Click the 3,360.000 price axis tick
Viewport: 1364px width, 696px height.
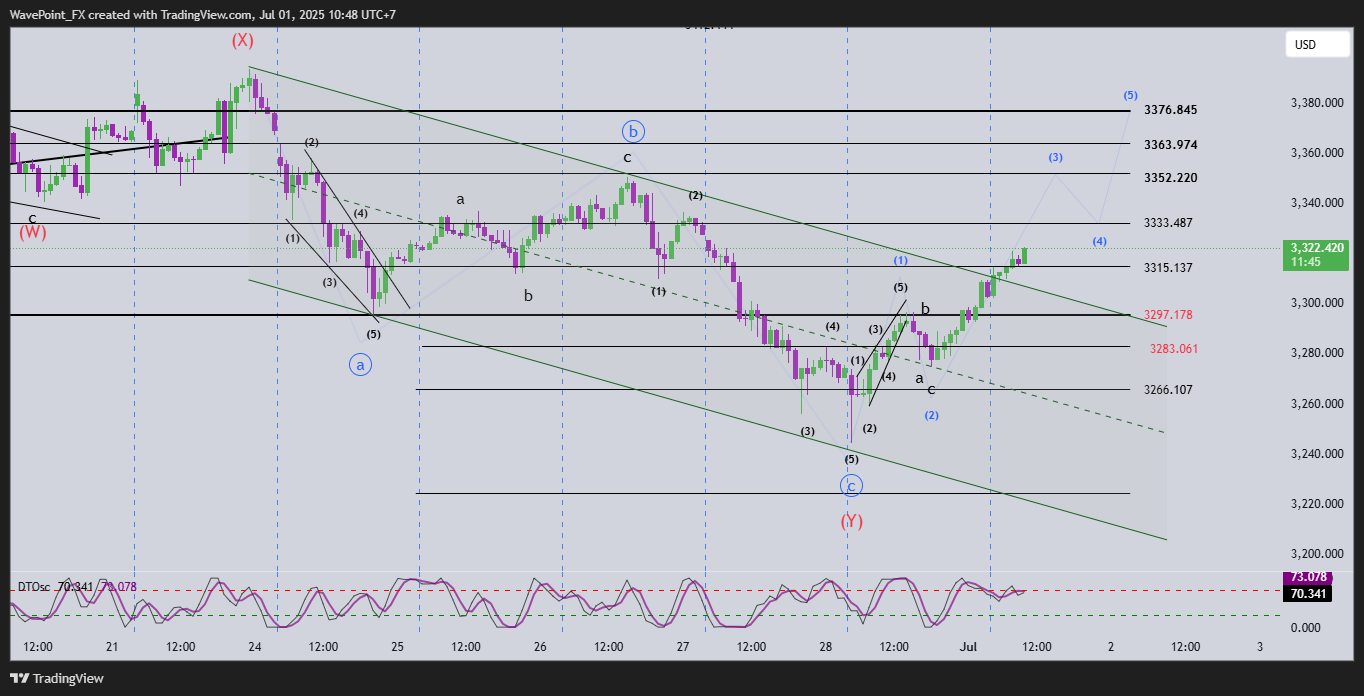tap(1316, 153)
